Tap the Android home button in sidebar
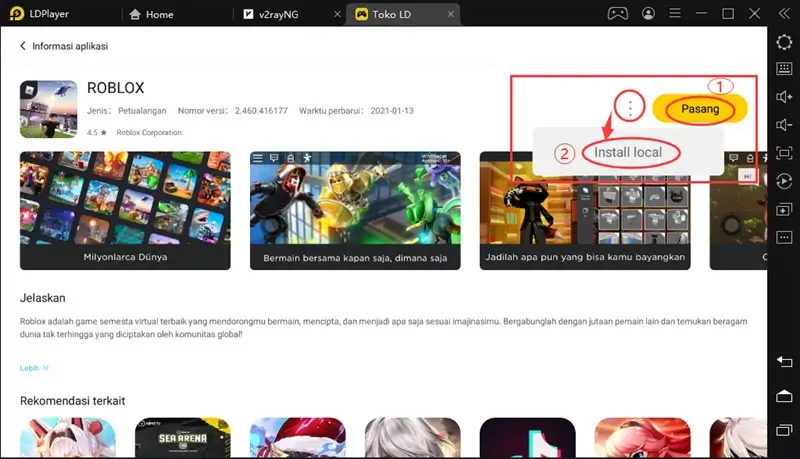Viewport: 800px width, 459px height. pyautogui.click(x=784, y=396)
